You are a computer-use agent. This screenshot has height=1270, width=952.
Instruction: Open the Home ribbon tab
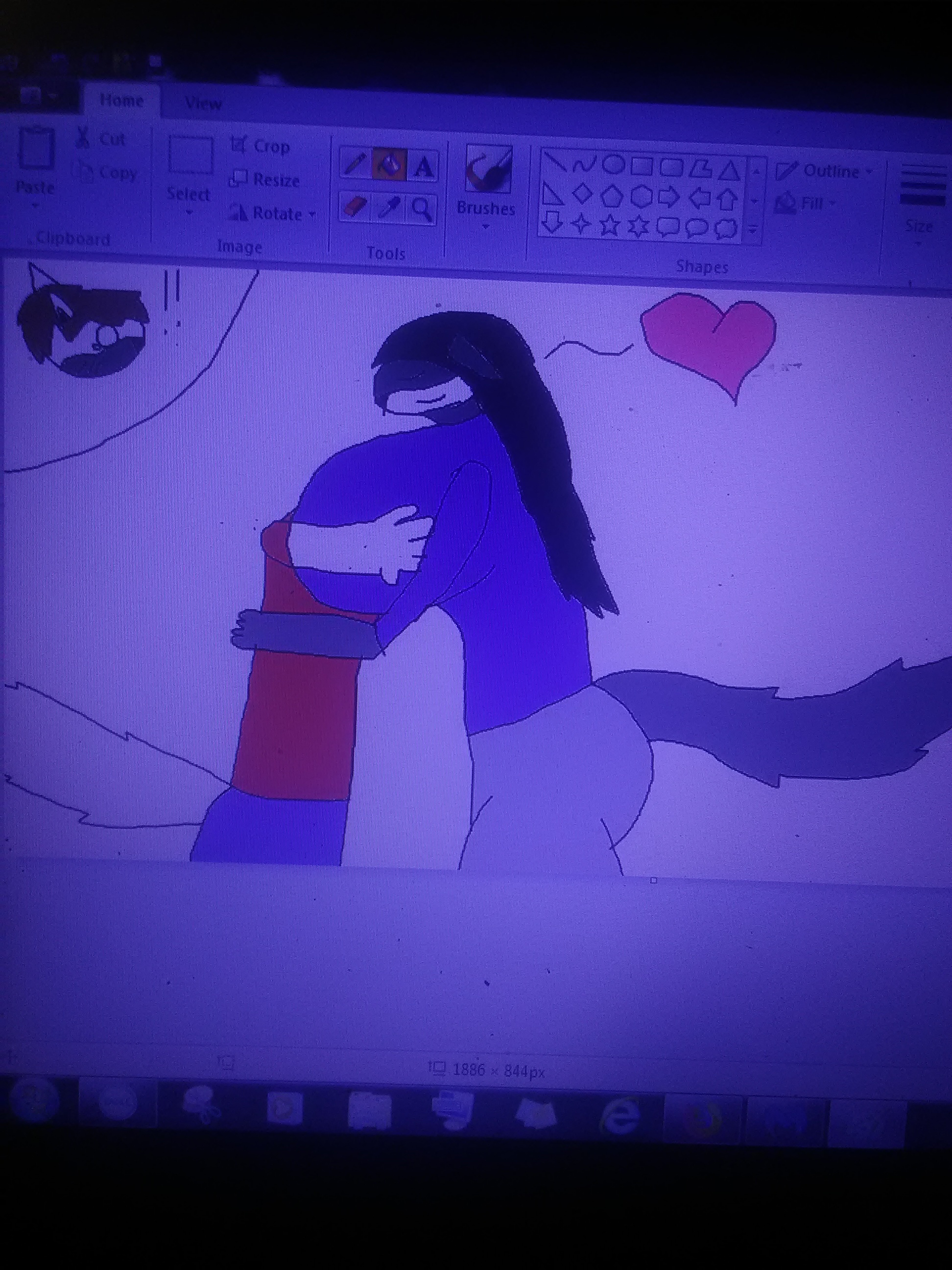(121, 100)
